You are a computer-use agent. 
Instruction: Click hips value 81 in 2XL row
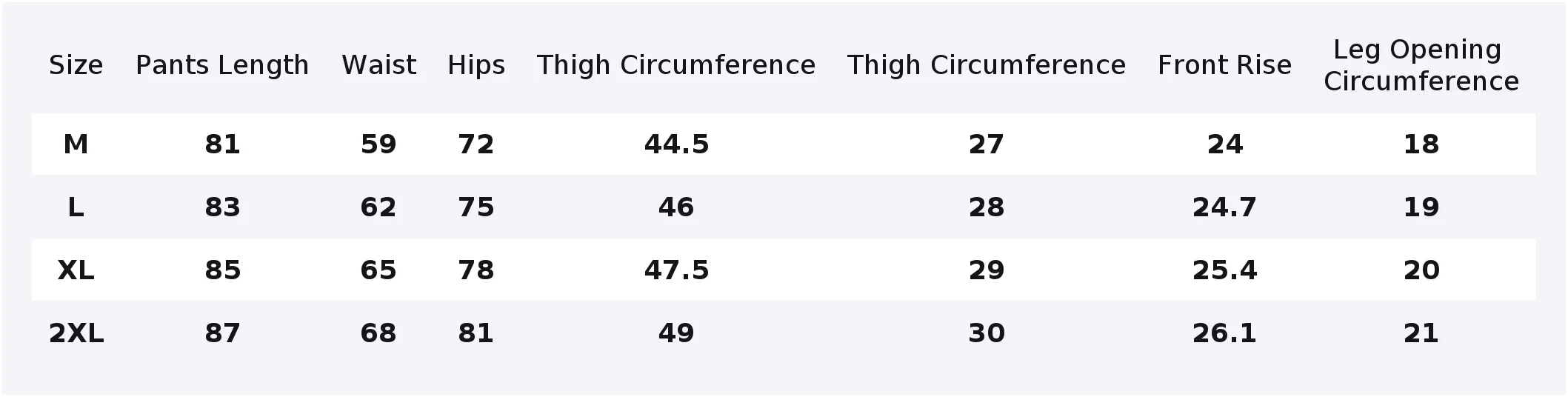click(x=476, y=333)
